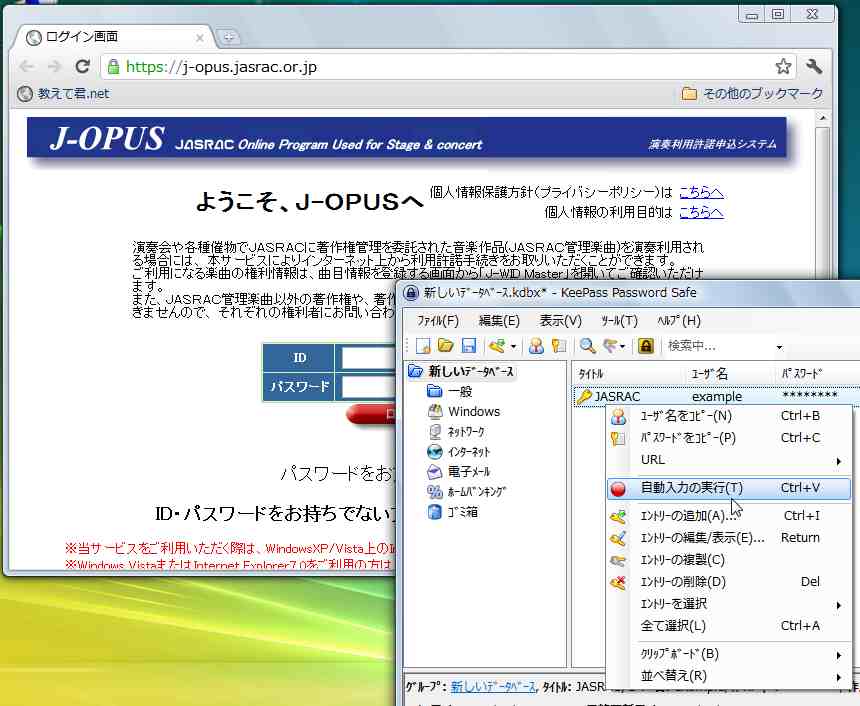Screen dimensions: 860x706
Task: Open the ツール(T) menu
Action: 619,321
